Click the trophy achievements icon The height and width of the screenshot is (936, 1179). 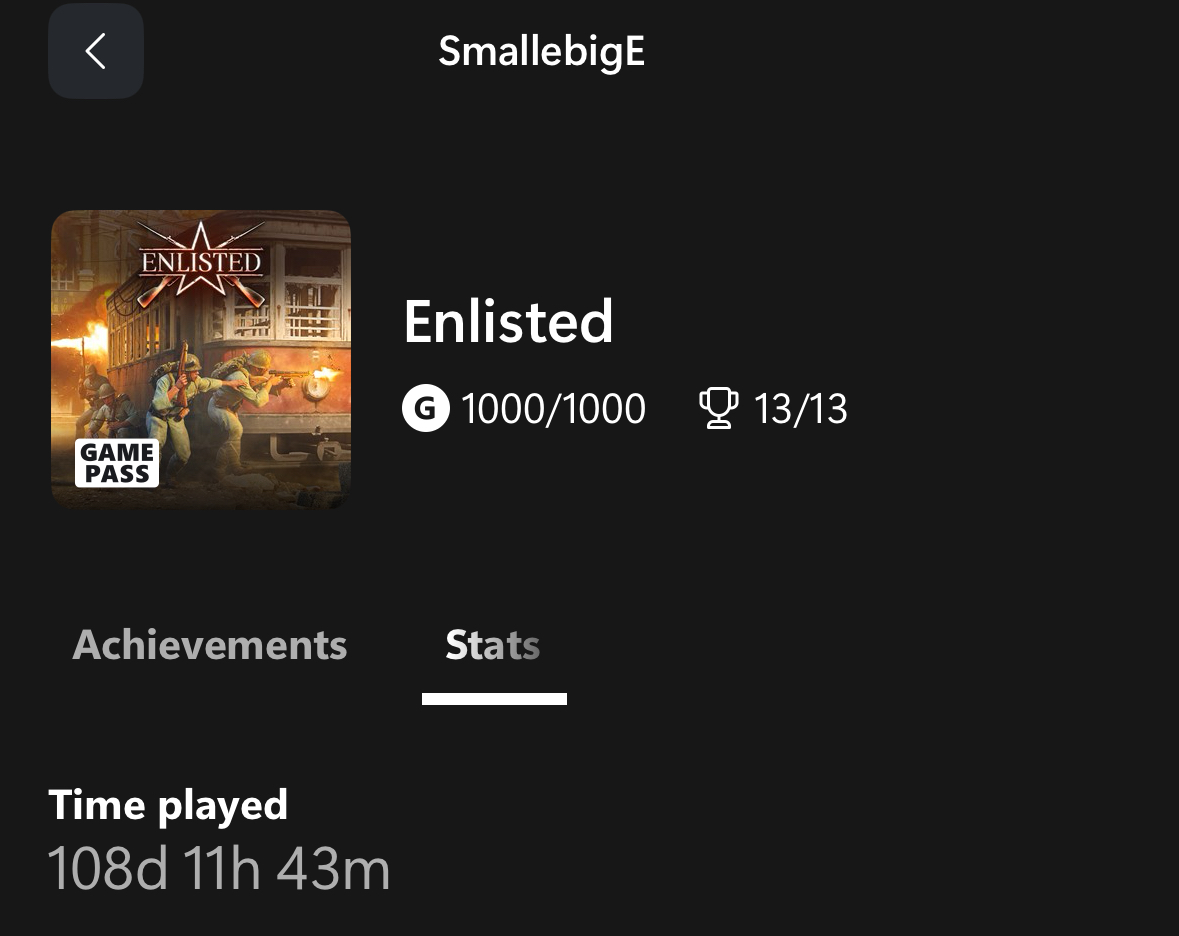[x=718, y=409]
